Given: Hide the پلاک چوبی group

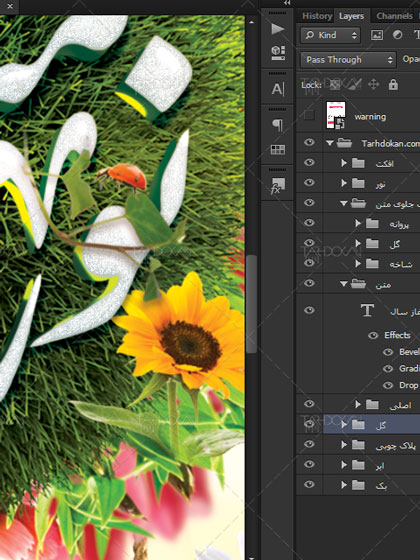Looking at the screenshot, I should point(309,444).
